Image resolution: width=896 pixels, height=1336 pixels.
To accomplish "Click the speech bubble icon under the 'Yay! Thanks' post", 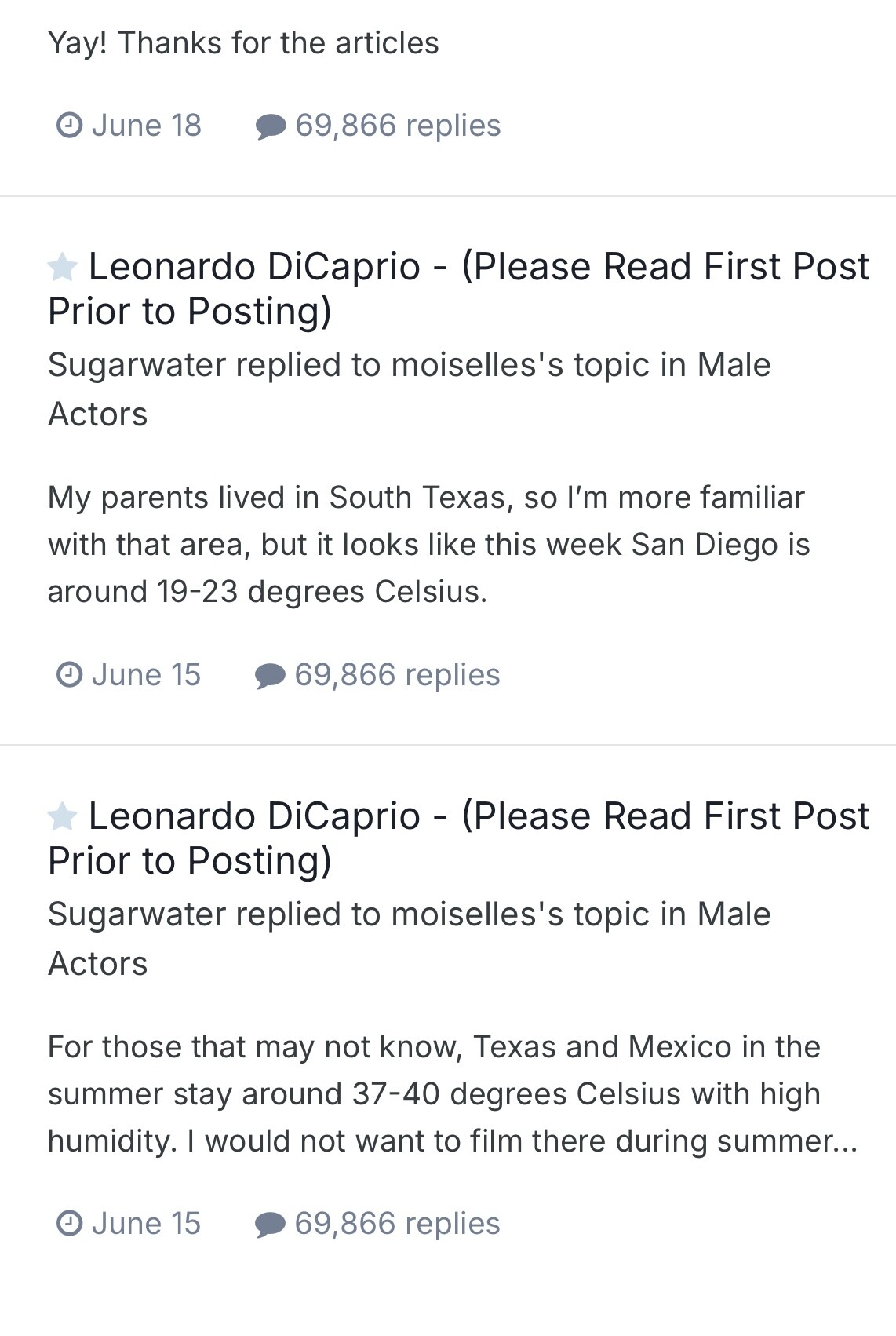I will [271, 126].
